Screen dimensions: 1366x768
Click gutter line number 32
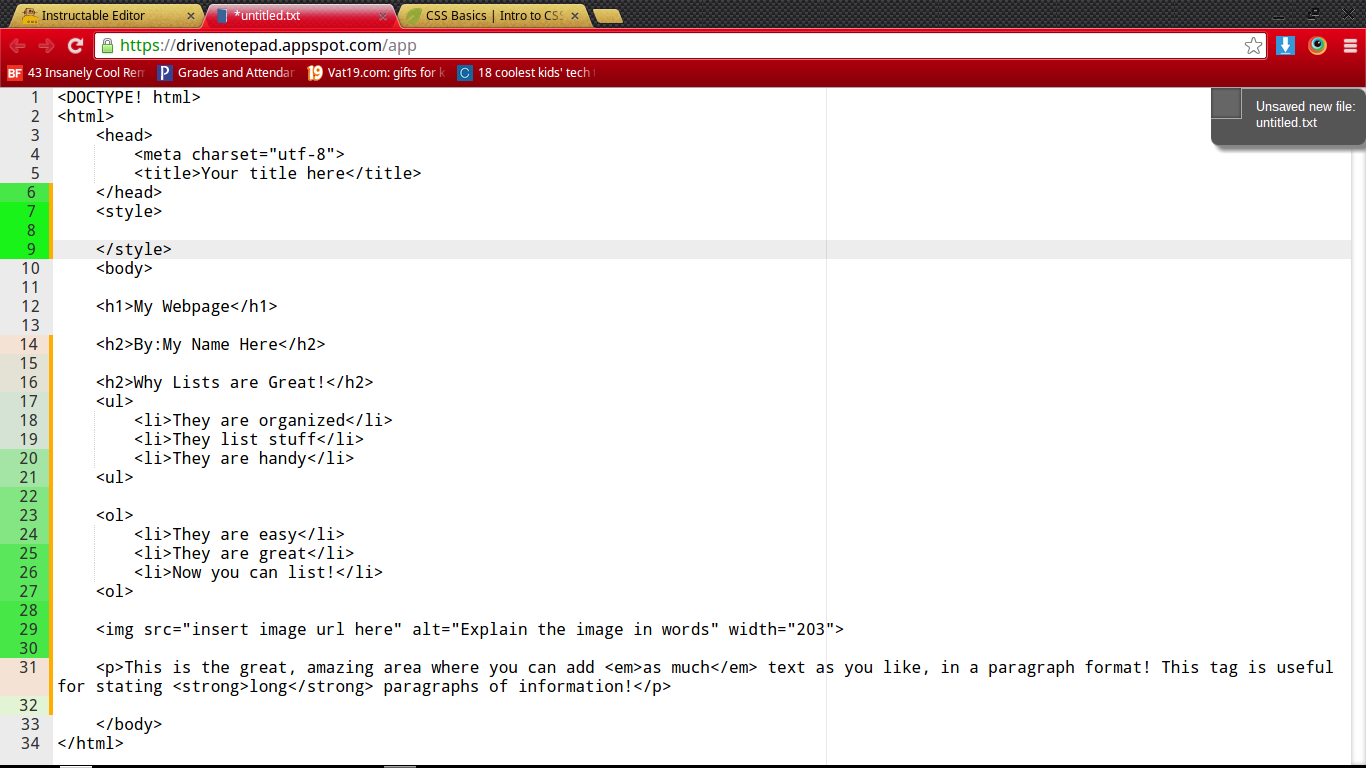28,705
